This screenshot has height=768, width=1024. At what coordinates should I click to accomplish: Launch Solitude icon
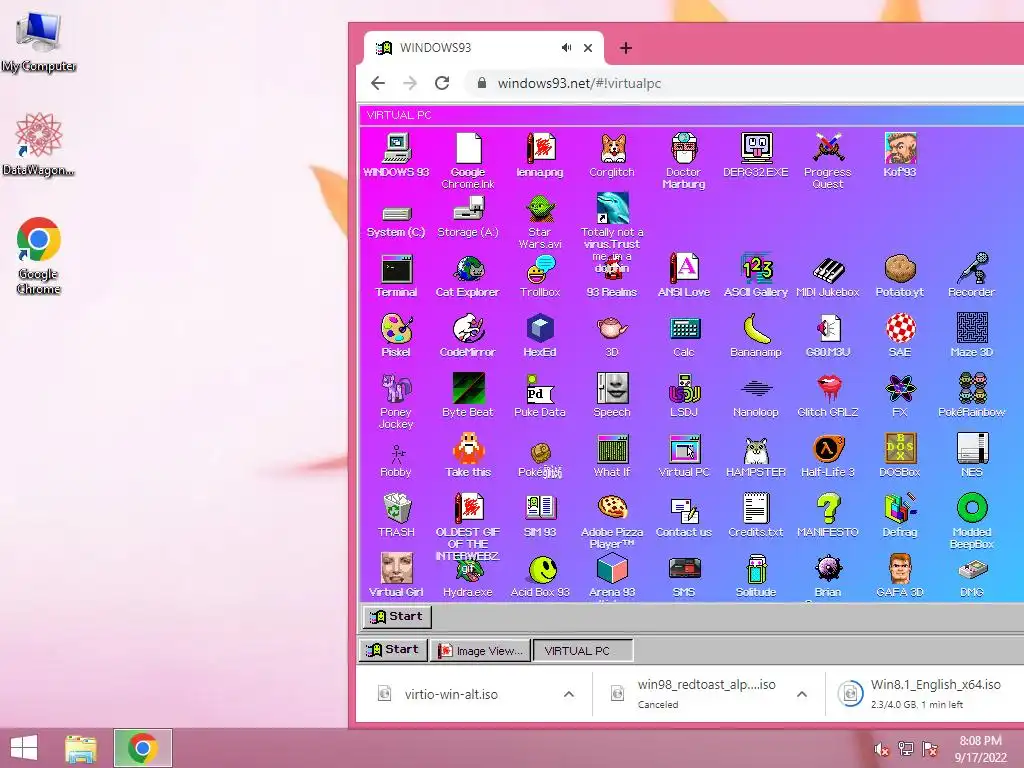(756, 576)
